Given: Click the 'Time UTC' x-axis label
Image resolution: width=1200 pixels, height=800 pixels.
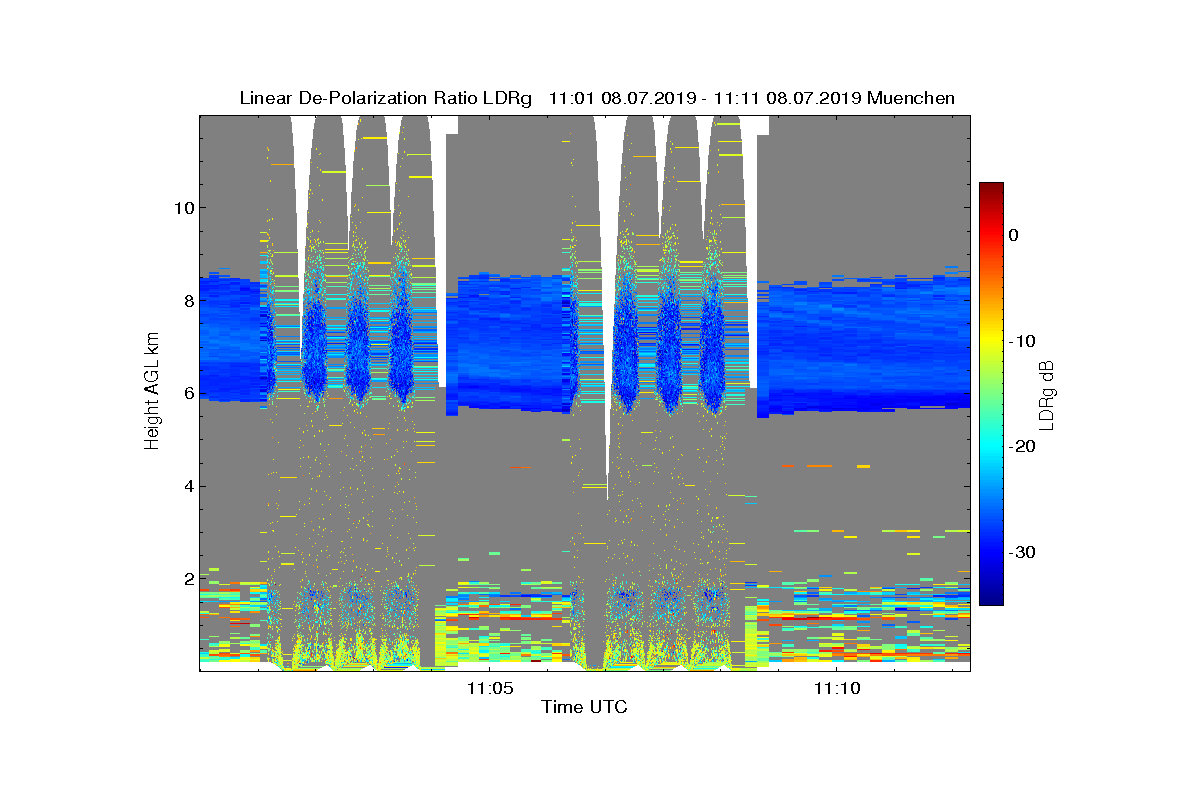Looking at the screenshot, I should (585, 707).
